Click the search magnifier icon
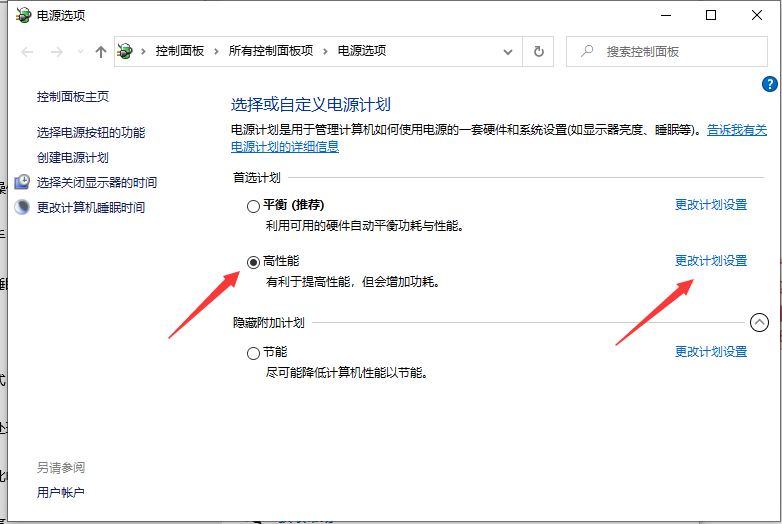Viewport: 782px width, 524px height. click(x=587, y=51)
